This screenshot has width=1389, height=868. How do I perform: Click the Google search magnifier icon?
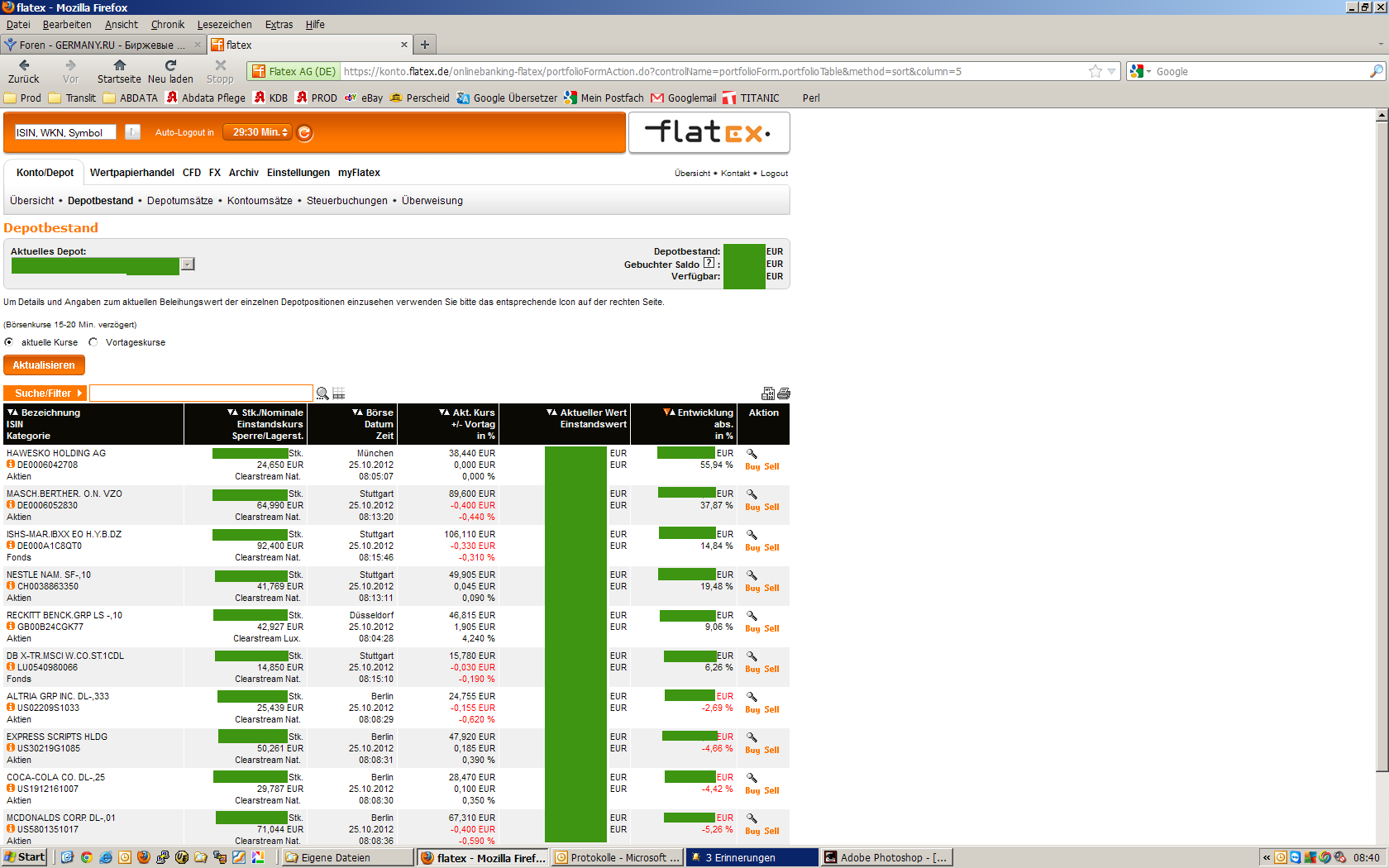click(x=1376, y=71)
